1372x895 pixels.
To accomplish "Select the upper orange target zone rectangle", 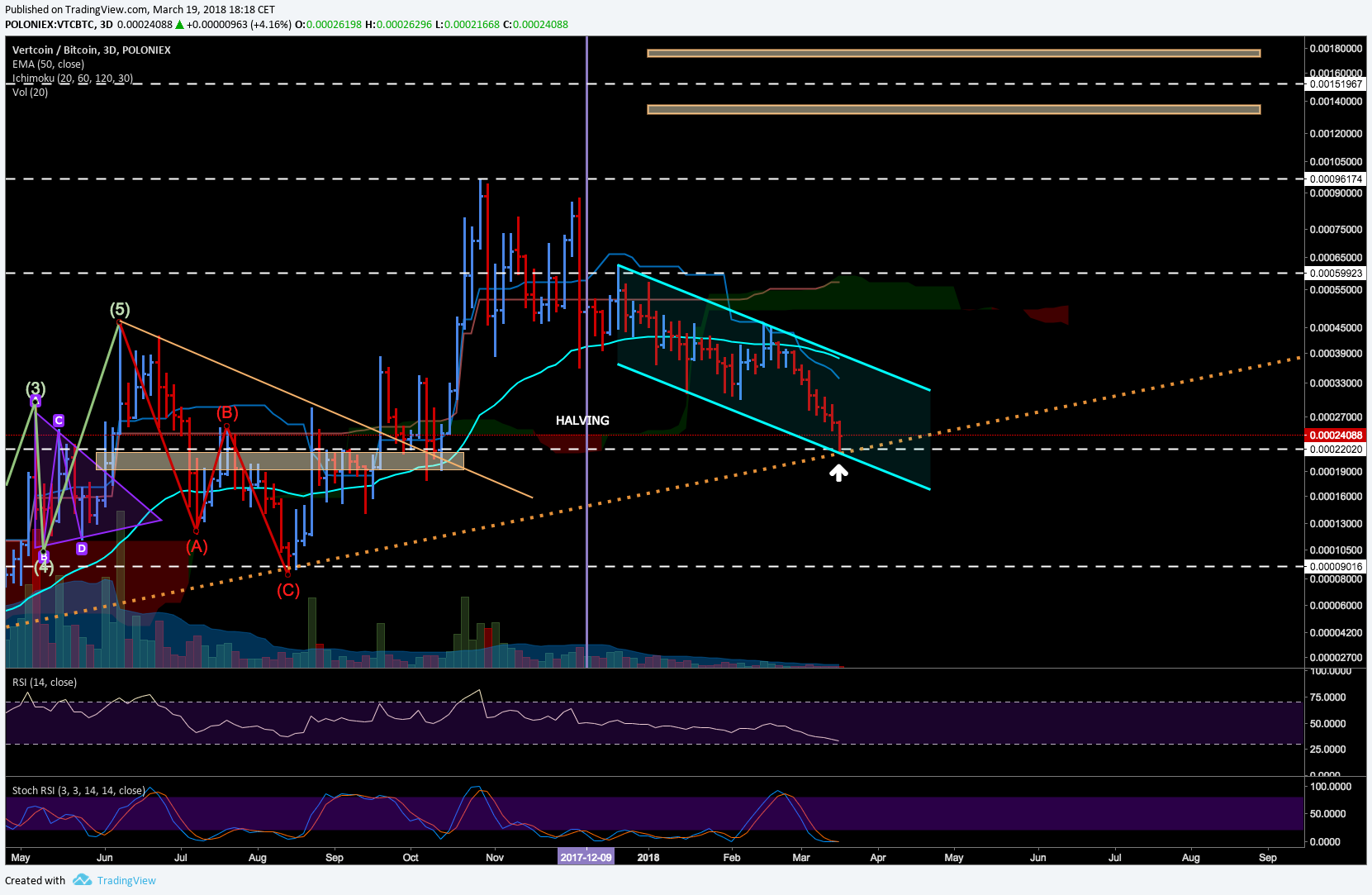I will [x=953, y=54].
